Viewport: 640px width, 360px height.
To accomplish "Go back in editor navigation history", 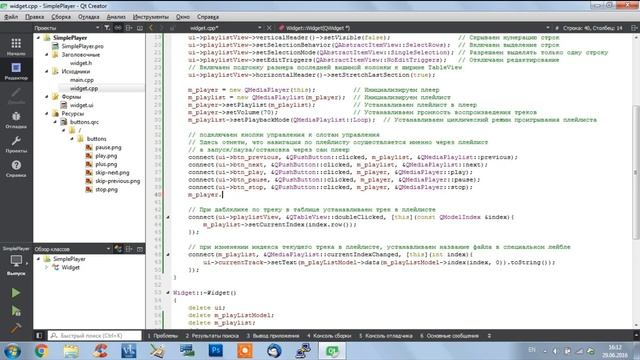I will (151, 28).
